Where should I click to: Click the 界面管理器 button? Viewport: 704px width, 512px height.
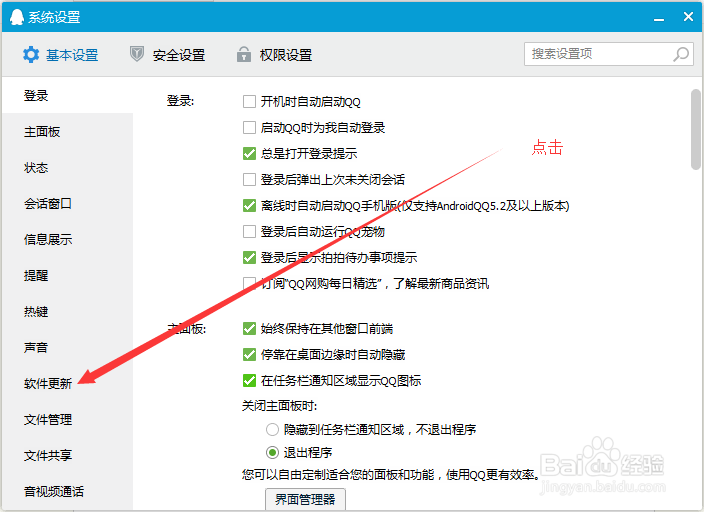[x=305, y=499]
